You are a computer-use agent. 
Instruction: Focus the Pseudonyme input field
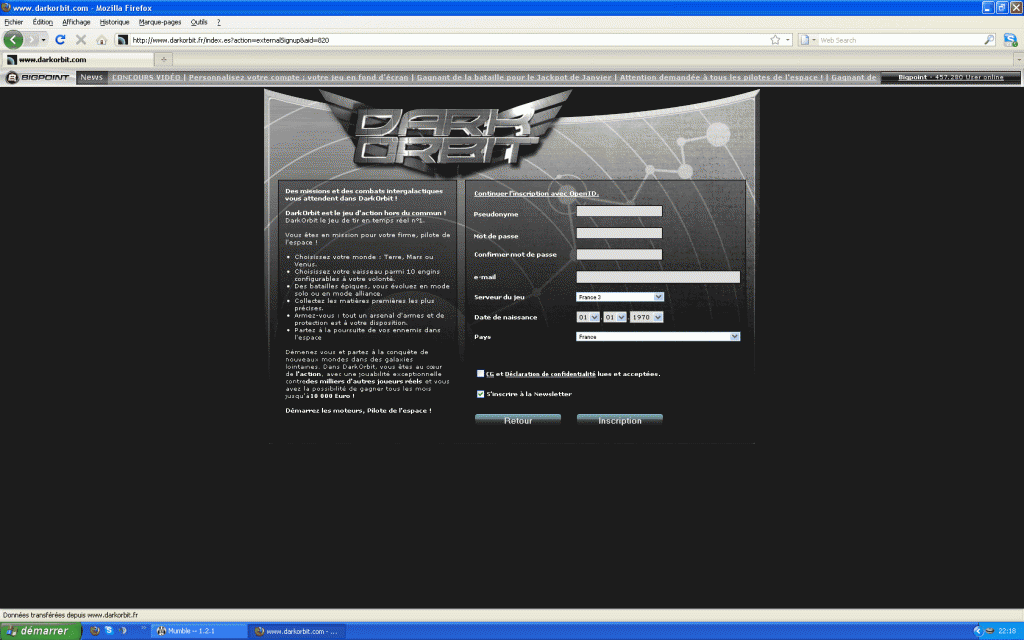tap(619, 211)
